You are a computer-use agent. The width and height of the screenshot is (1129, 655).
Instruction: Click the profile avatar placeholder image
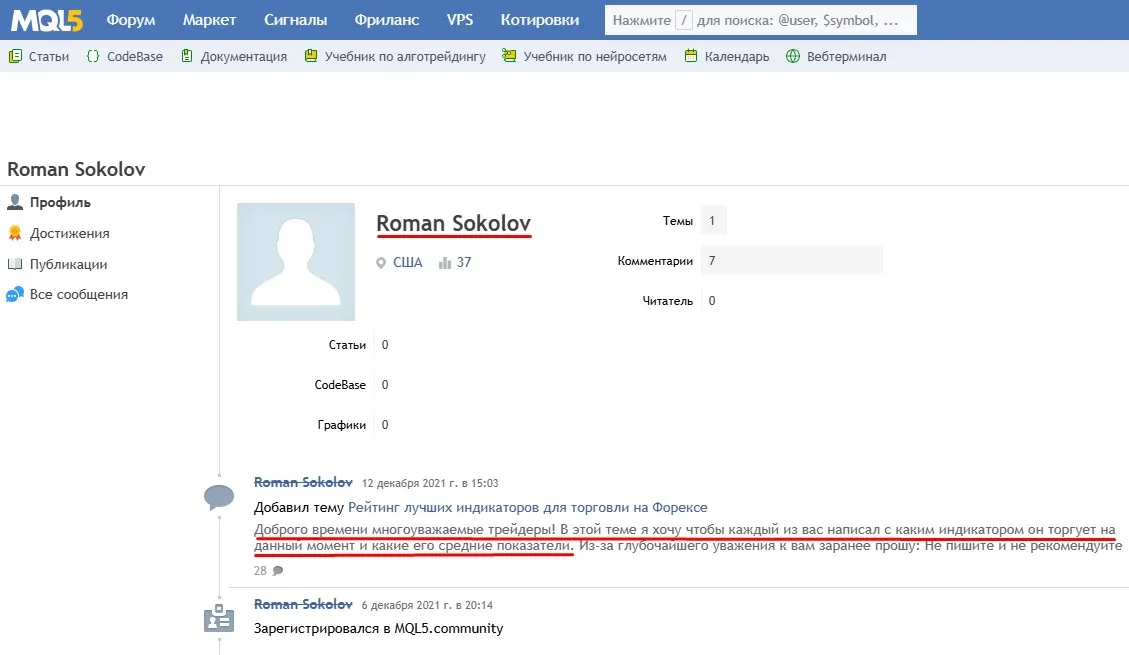click(296, 262)
